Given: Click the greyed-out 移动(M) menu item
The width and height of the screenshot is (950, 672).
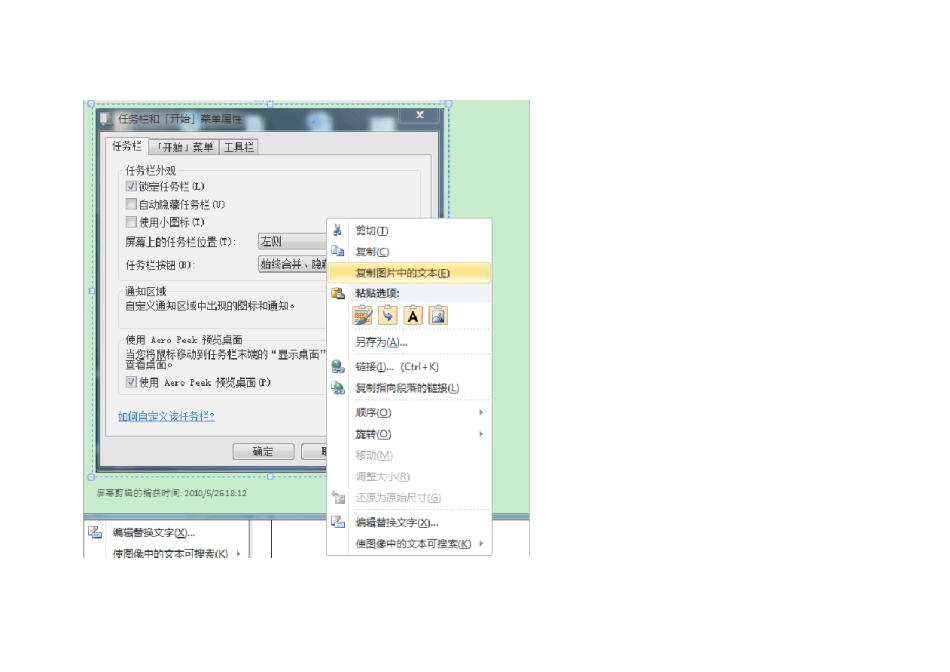Looking at the screenshot, I should coord(374,455).
